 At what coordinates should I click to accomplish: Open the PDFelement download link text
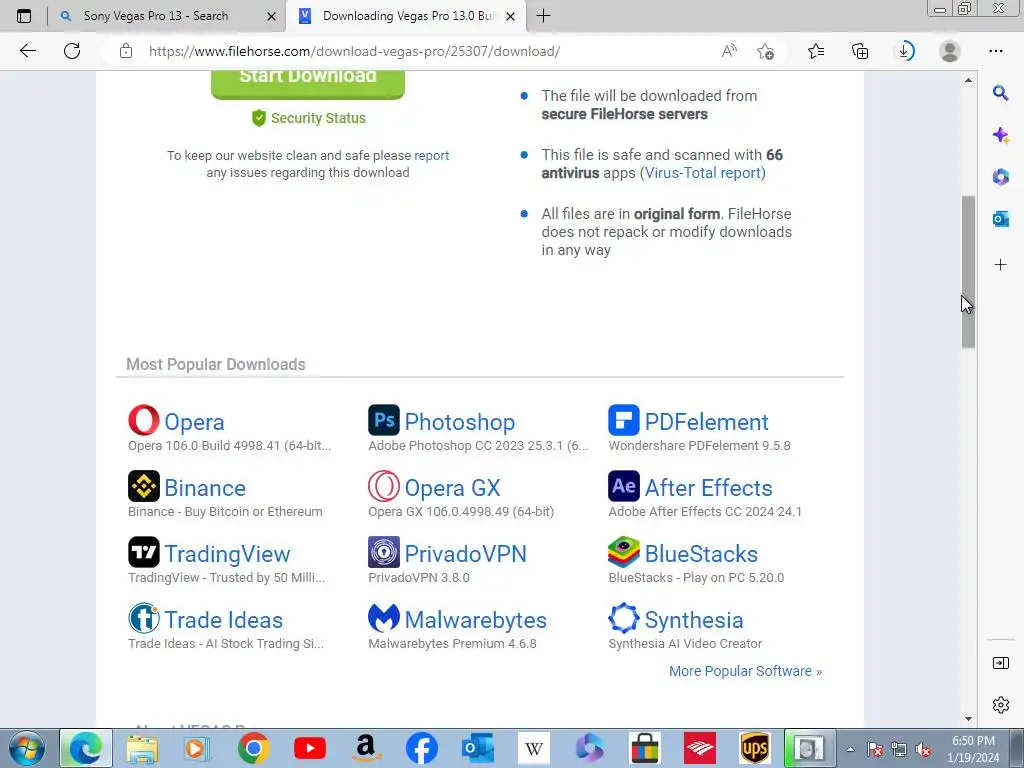point(706,422)
